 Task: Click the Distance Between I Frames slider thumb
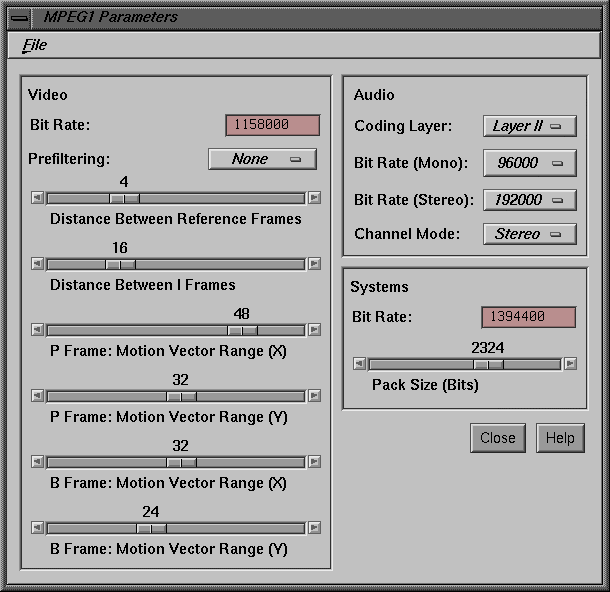(121, 264)
